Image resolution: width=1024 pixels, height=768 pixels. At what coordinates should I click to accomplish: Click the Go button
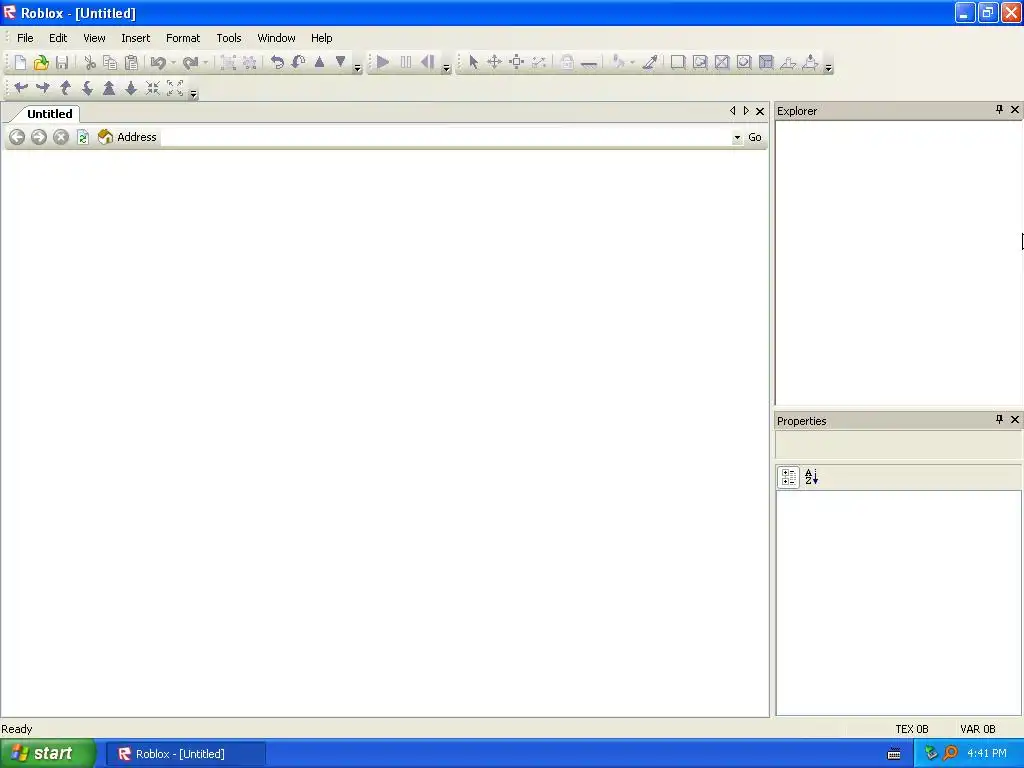(754, 137)
